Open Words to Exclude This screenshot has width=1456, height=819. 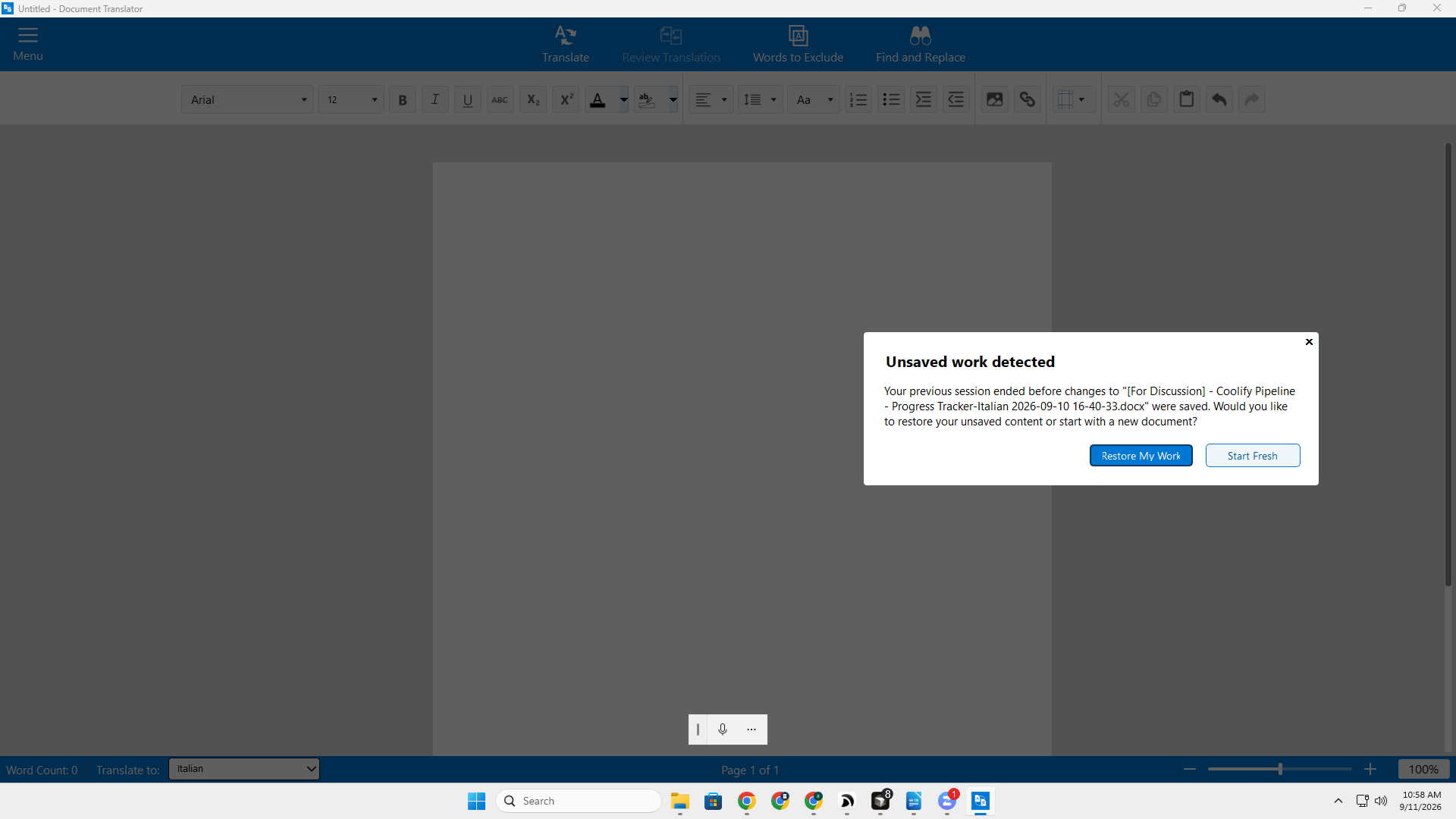click(x=798, y=44)
